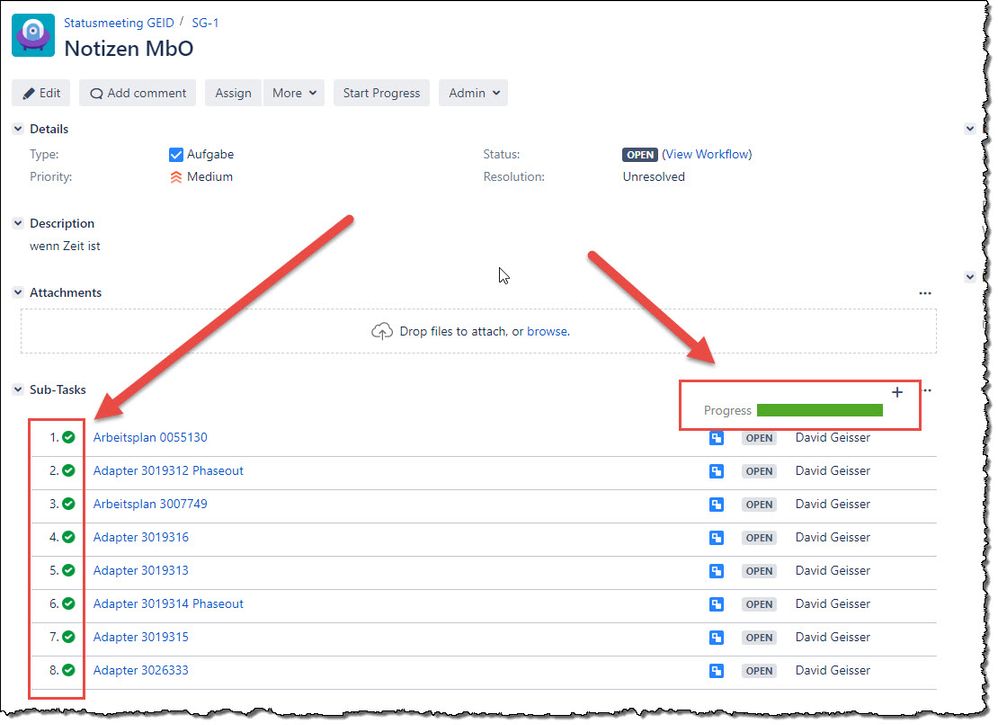
Task: Open sub-task Adapter 3019316
Action: pos(141,537)
